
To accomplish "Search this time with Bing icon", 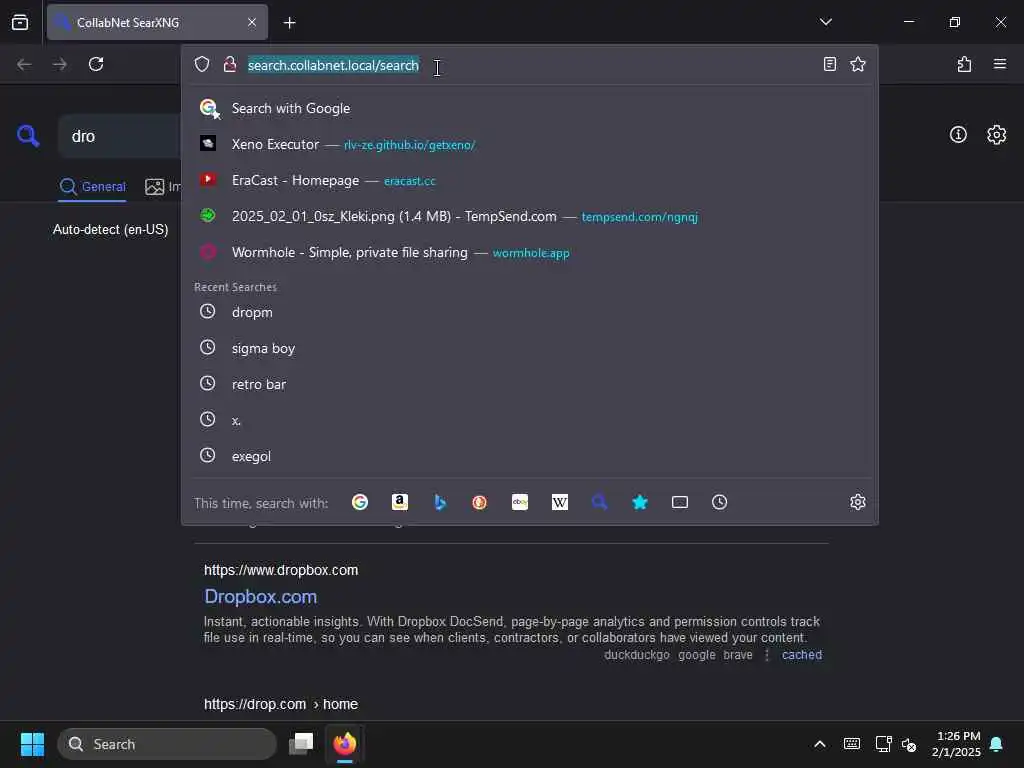I will [440, 502].
